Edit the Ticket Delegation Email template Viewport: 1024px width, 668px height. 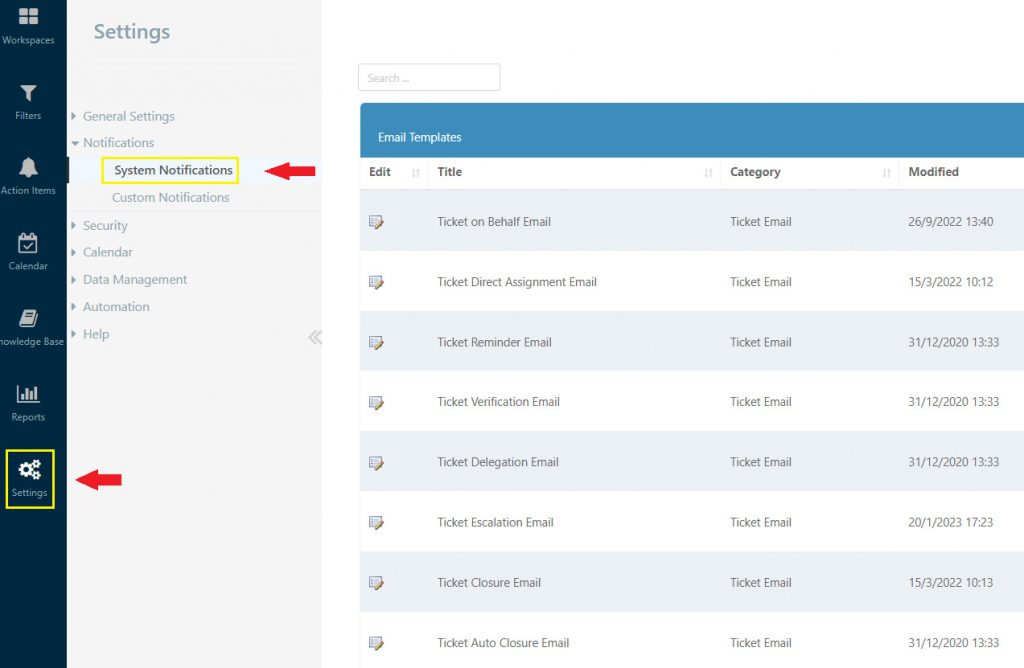click(376, 462)
